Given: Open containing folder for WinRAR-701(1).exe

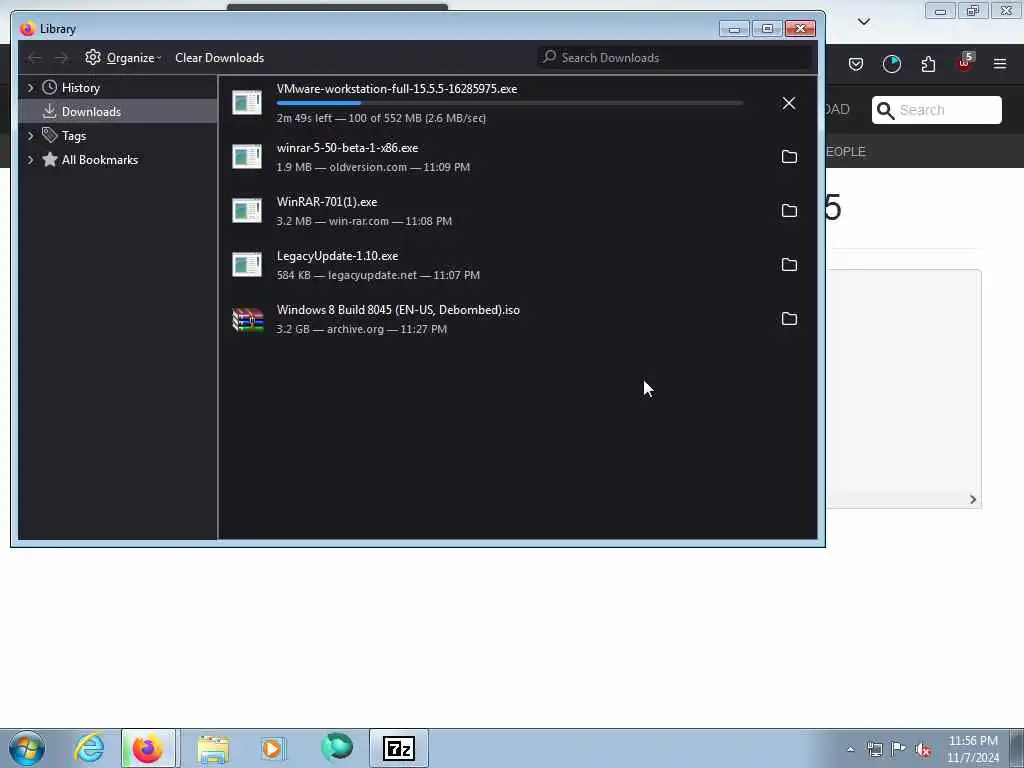Looking at the screenshot, I should click(x=789, y=210).
